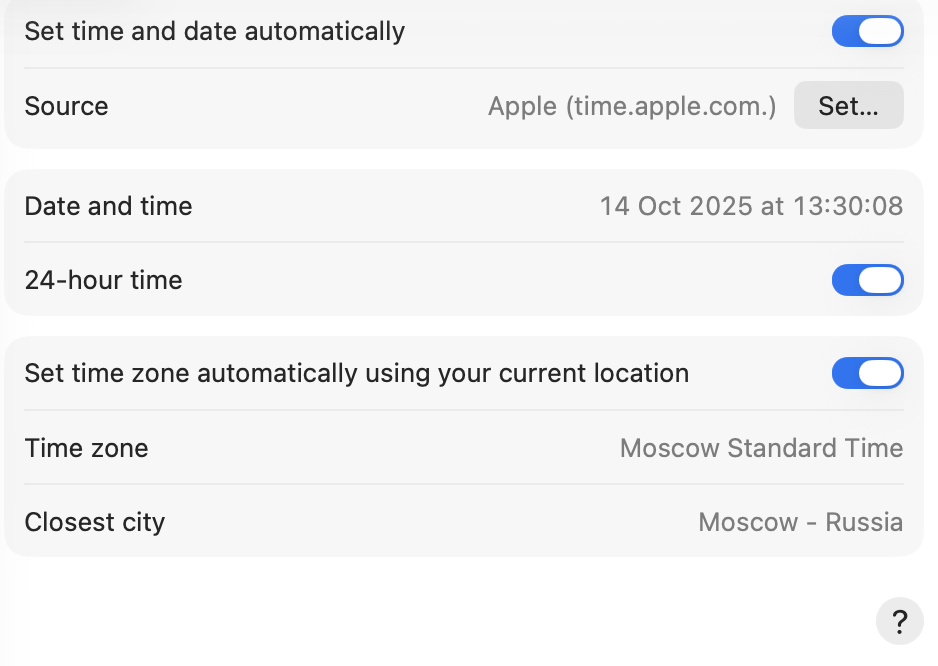Toggle automatic time zone using current location
Viewport: 938px width, 666px height.
pos(867,374)
